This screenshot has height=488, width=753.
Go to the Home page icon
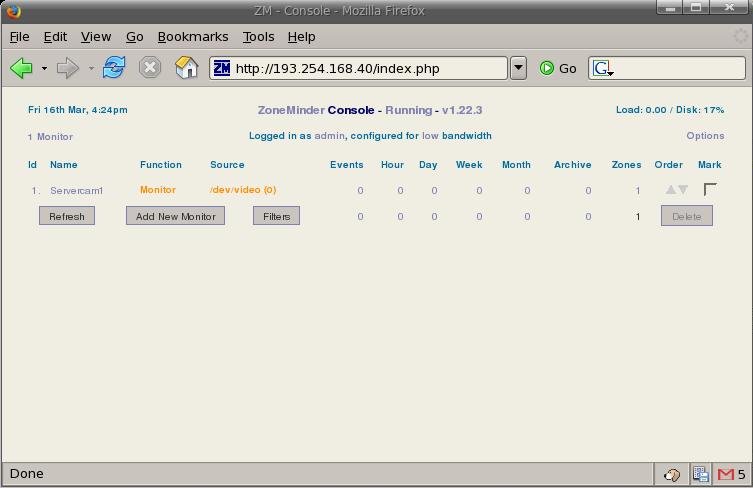click(186, 68)
